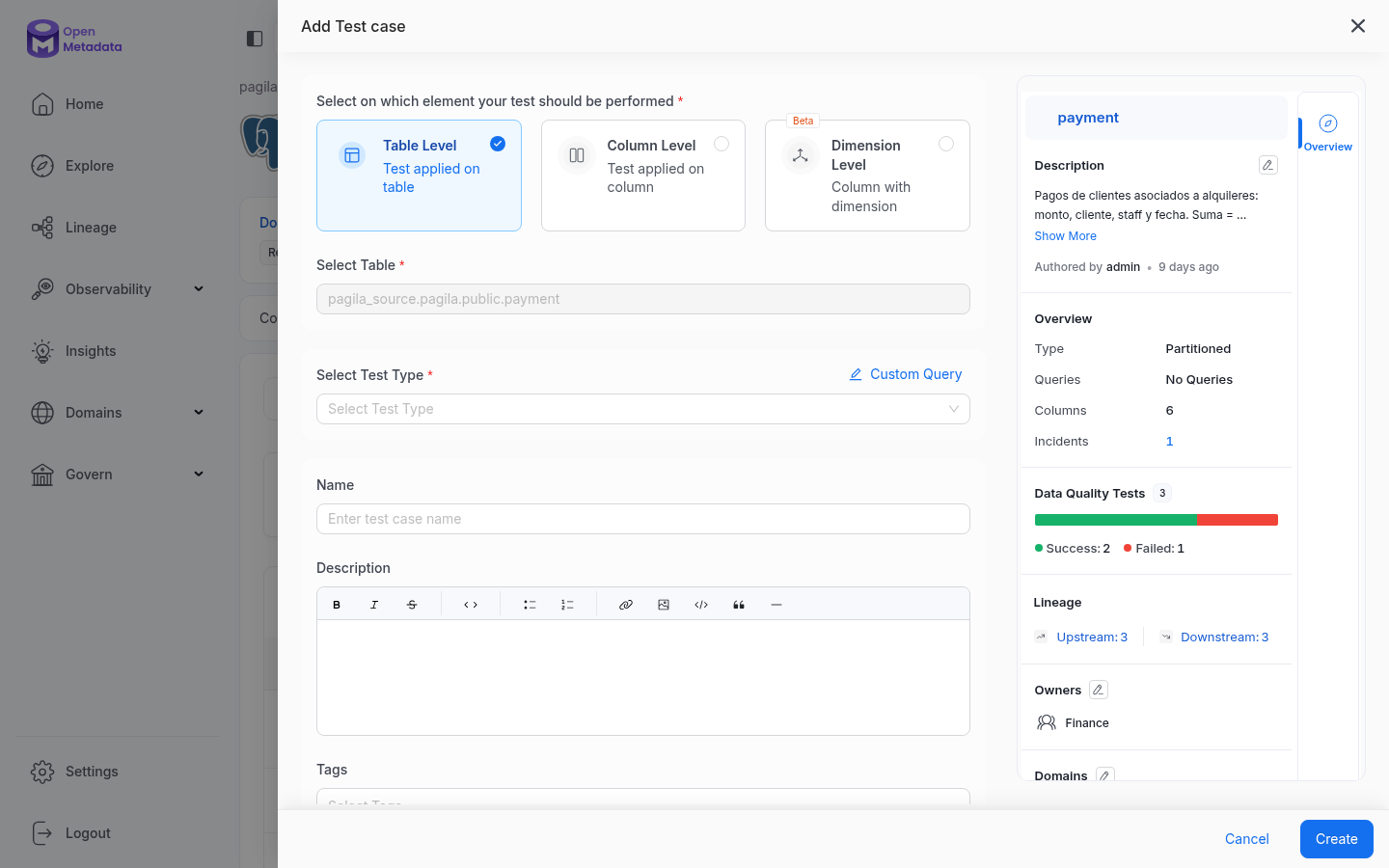The image size is (1389, 868).
Task: Click the Settings gear icon
Action: tap(42, 772)
